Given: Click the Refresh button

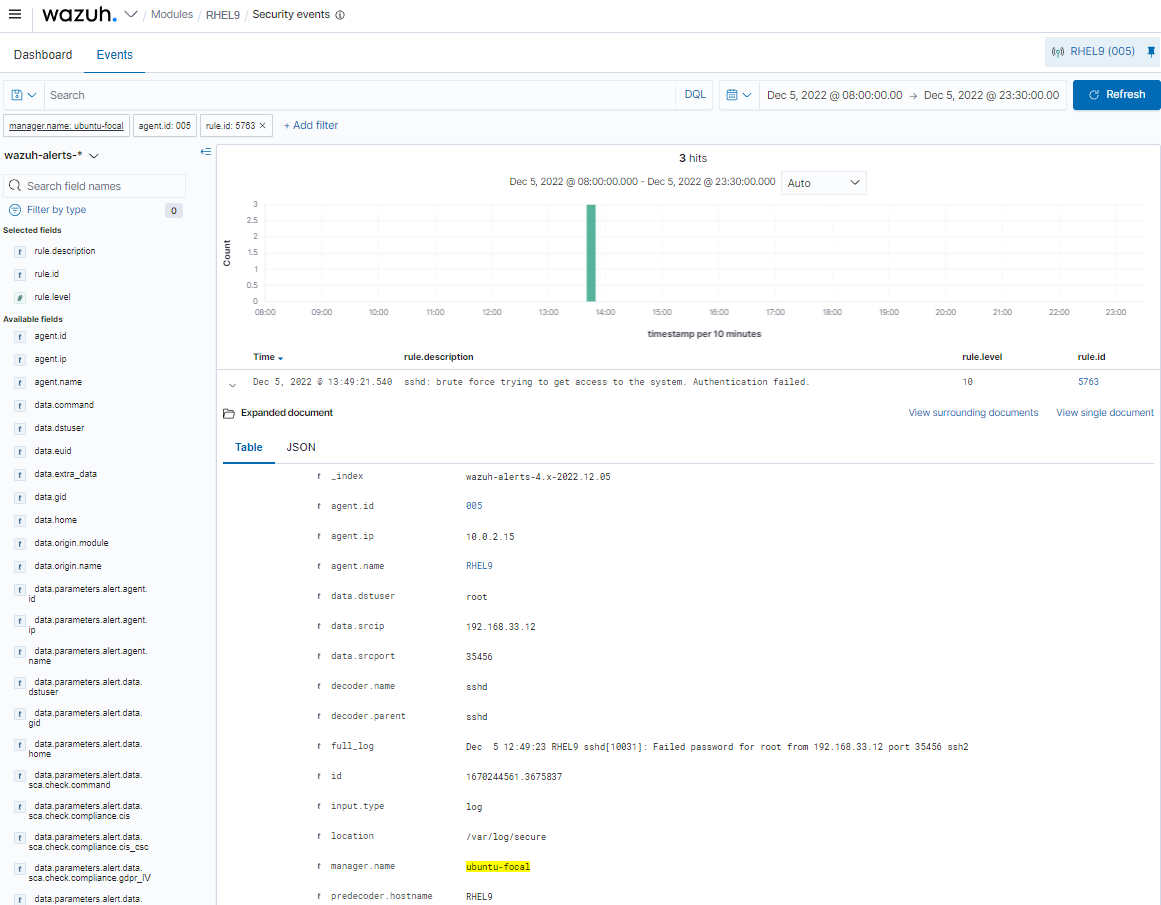Looking at the screenshot, I should (x=1117, y=95).
